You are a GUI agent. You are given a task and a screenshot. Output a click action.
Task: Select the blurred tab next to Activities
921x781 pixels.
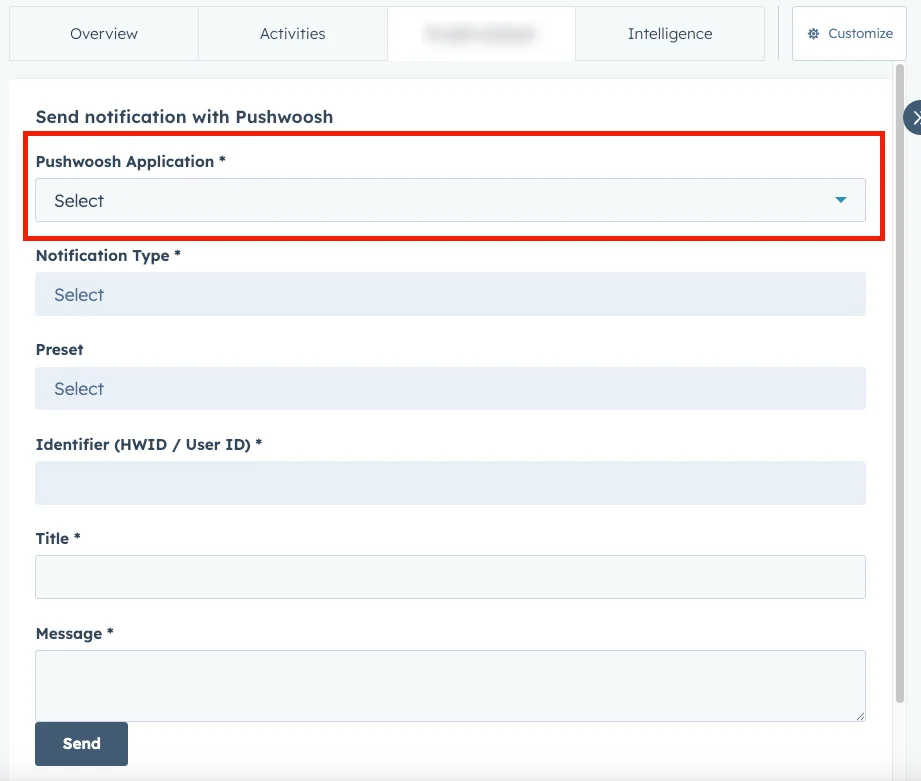(x=481, y=34)
